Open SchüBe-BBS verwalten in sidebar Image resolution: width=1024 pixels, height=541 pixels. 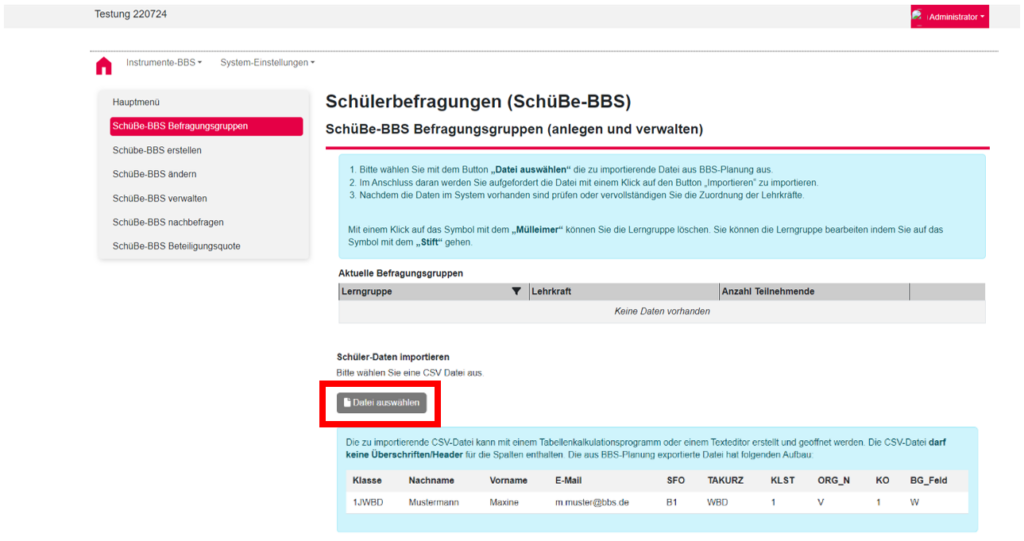pos(160,198)
